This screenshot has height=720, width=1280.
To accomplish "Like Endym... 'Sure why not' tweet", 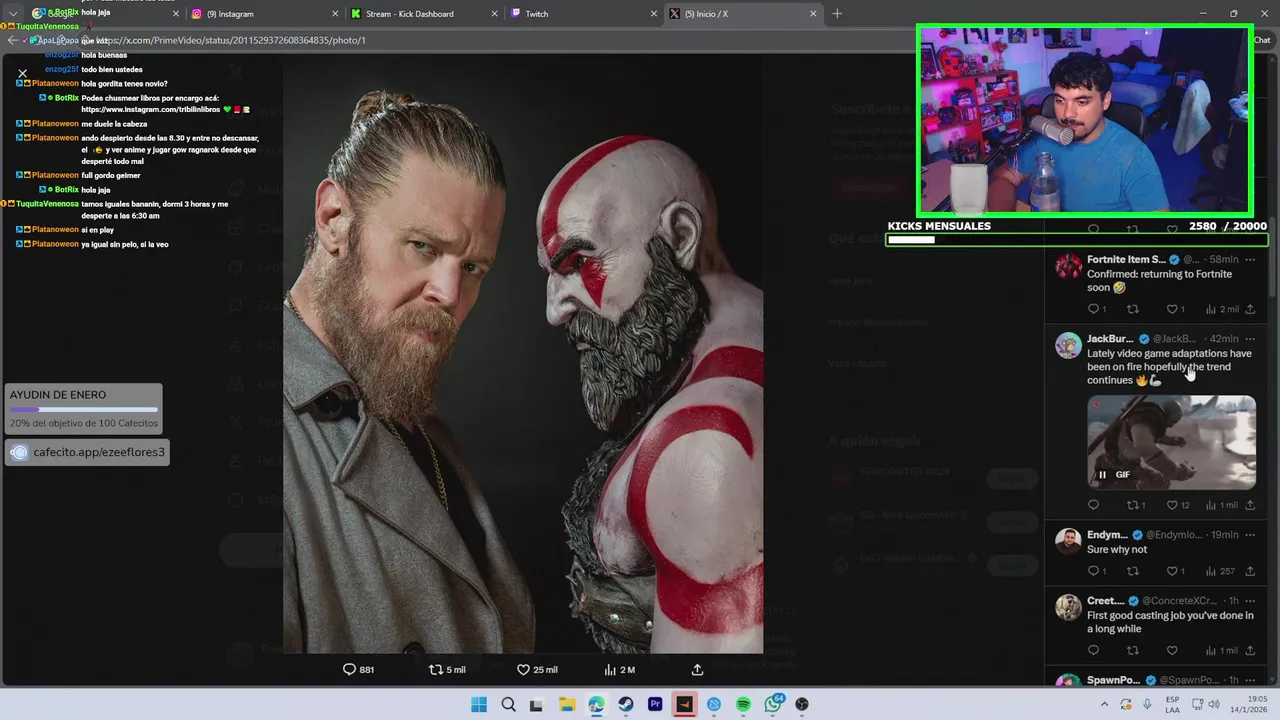I will click(x=1176, y=571).
